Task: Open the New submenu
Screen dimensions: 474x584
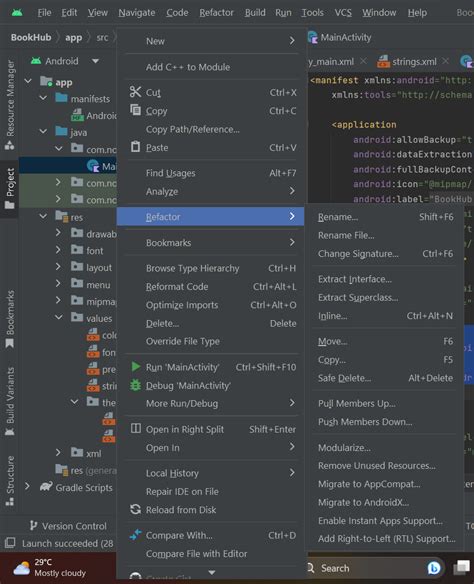Action: [210, 41]
